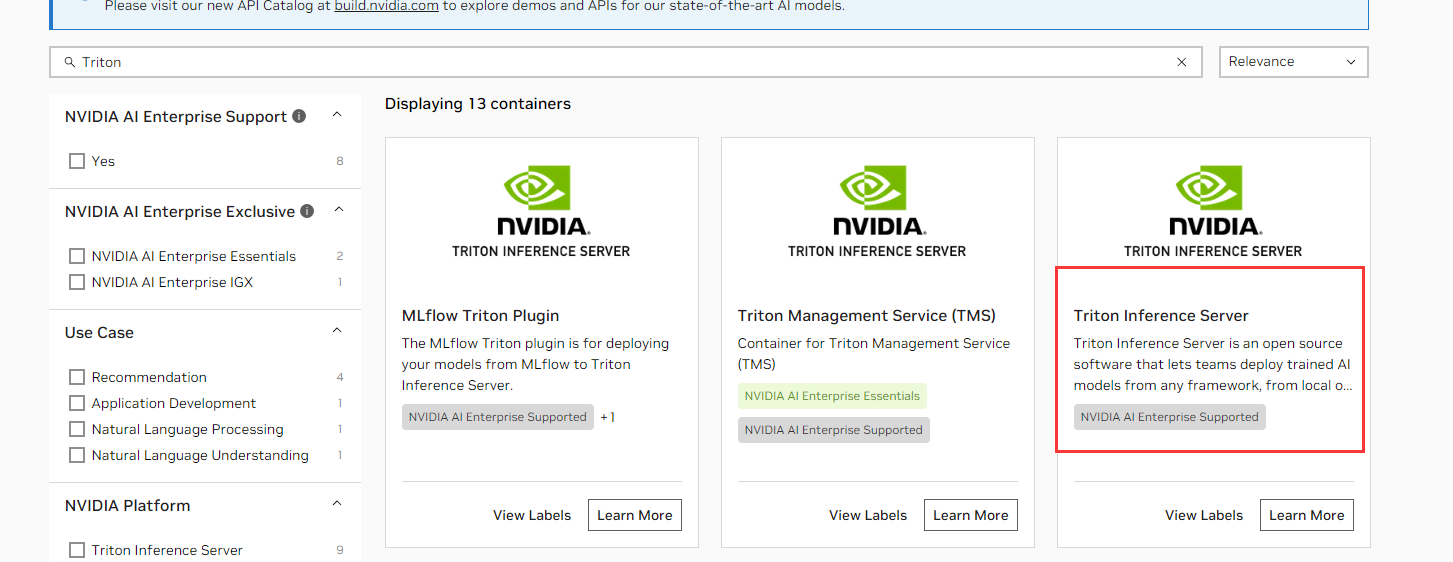Open the Triton Inference Server card title

tap(1161, 316)
